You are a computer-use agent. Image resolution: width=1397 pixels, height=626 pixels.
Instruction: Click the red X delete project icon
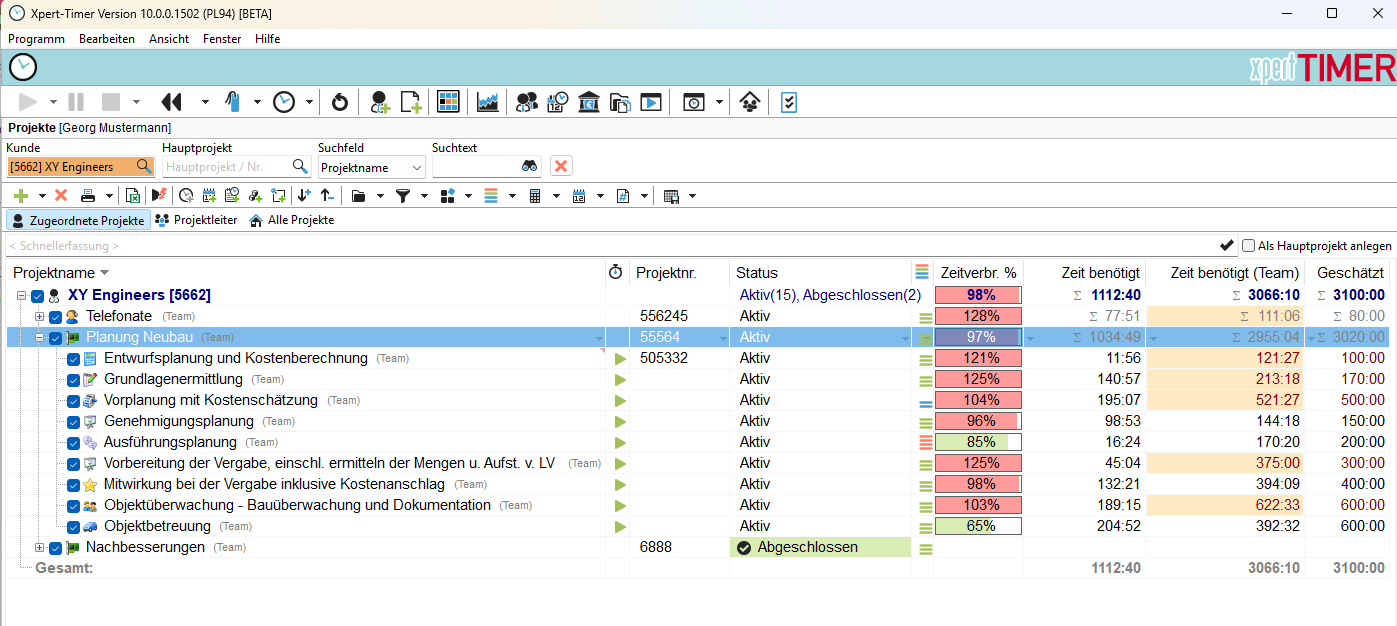click(61, 196)
